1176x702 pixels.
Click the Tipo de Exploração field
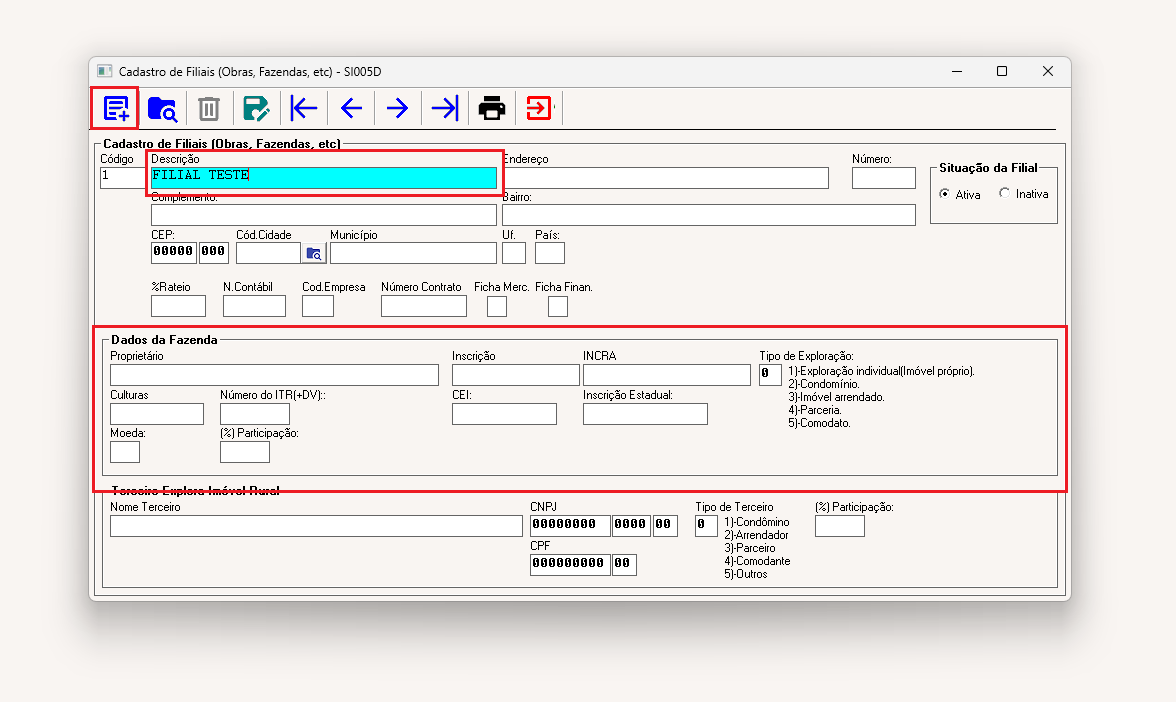pos(770,375)
